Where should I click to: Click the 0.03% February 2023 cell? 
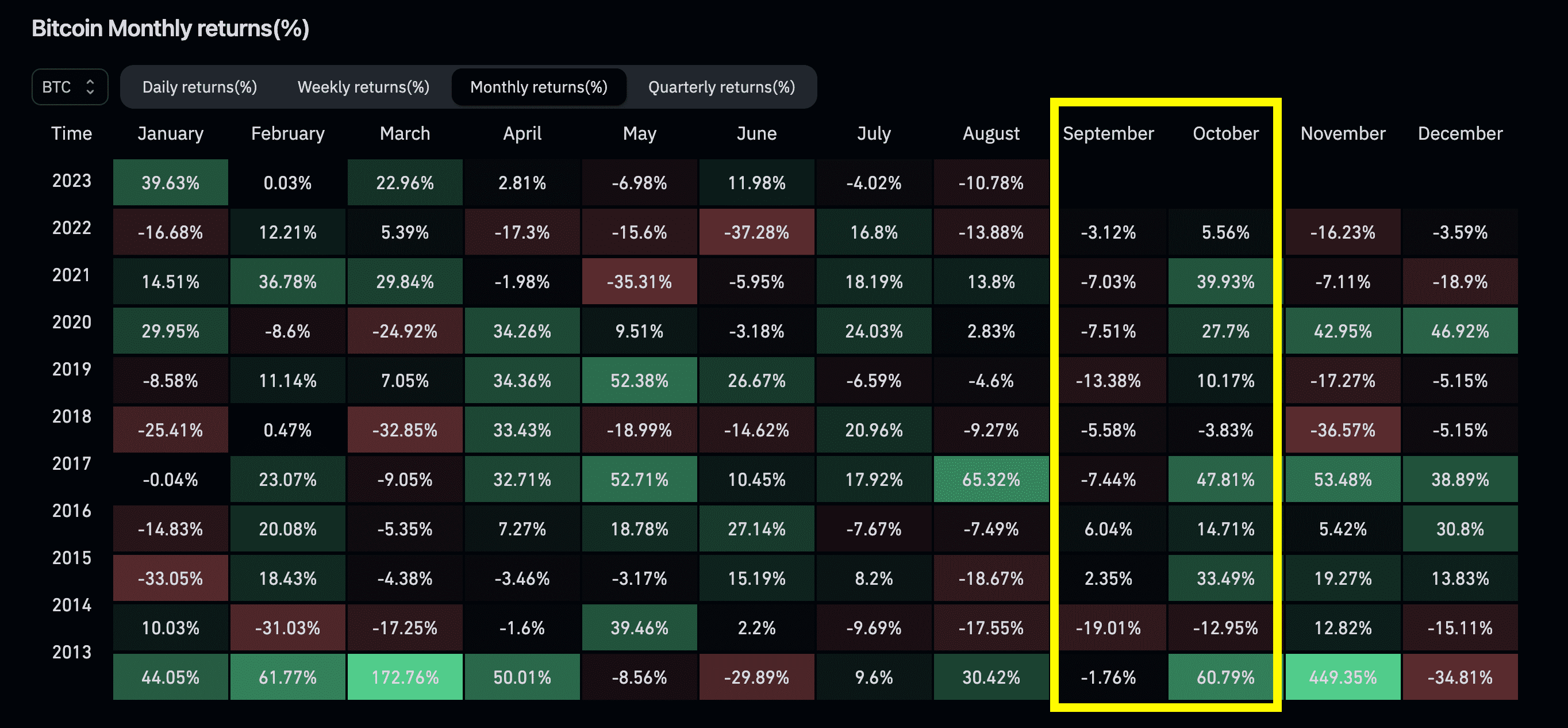pos(288,183)
